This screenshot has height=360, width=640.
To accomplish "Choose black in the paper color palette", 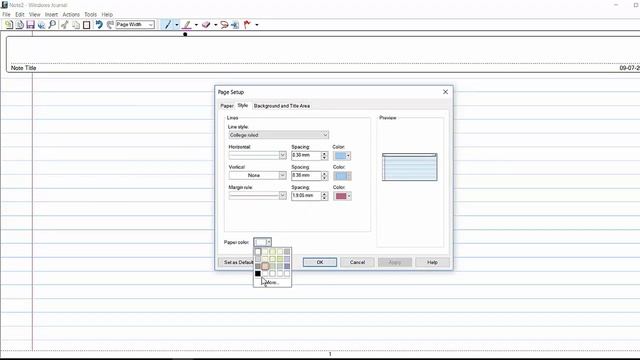I will pos(258,273).
